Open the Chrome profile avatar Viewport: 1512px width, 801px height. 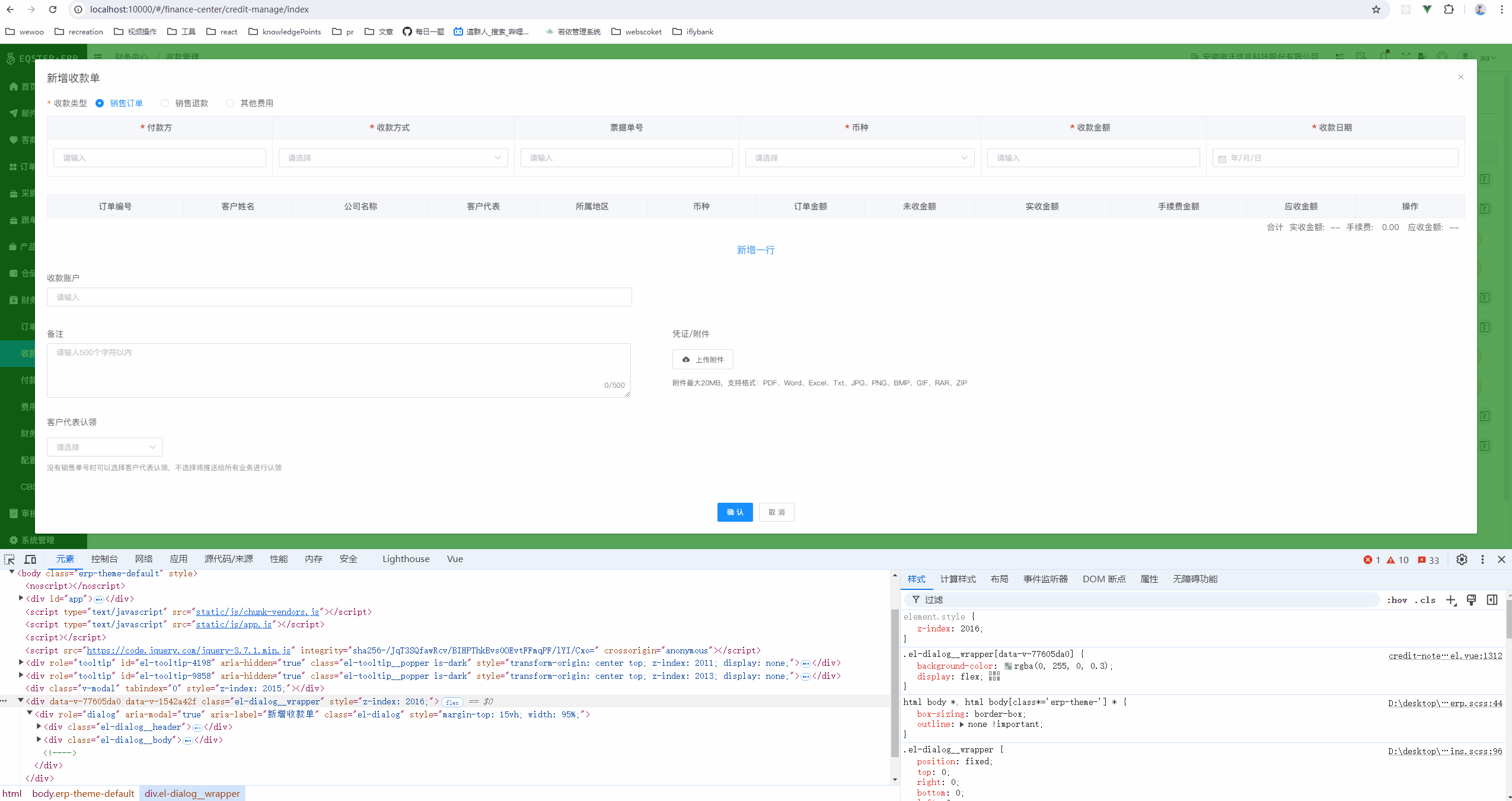(1480, 9)
